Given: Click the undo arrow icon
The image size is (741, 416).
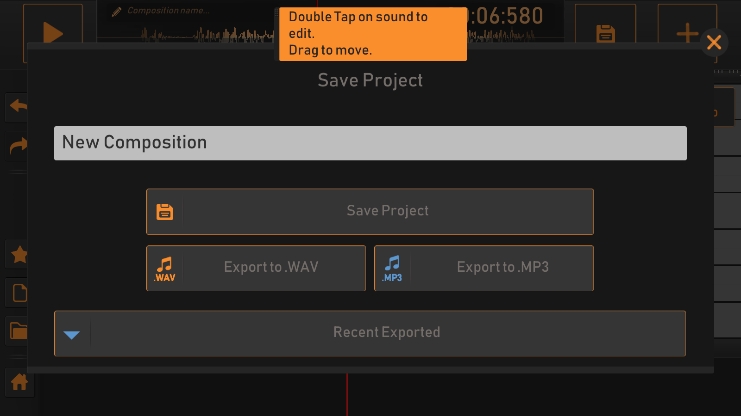Looking at the screenshot, I should 18,105.
